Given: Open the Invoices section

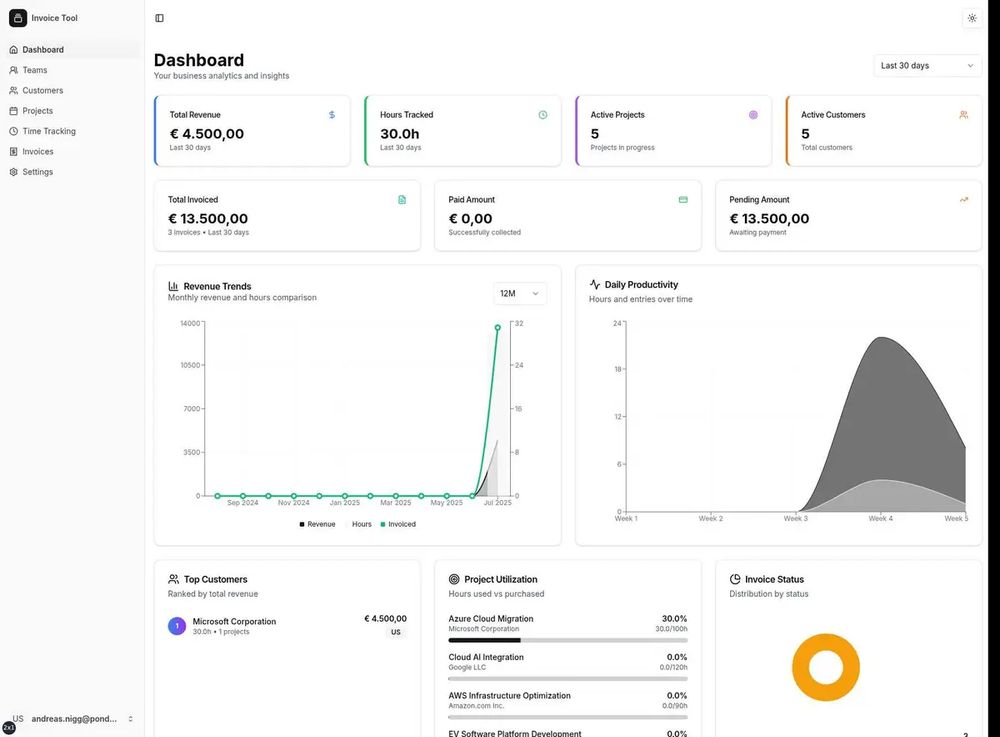Looking at the screenshot, I should coord(38,152).
